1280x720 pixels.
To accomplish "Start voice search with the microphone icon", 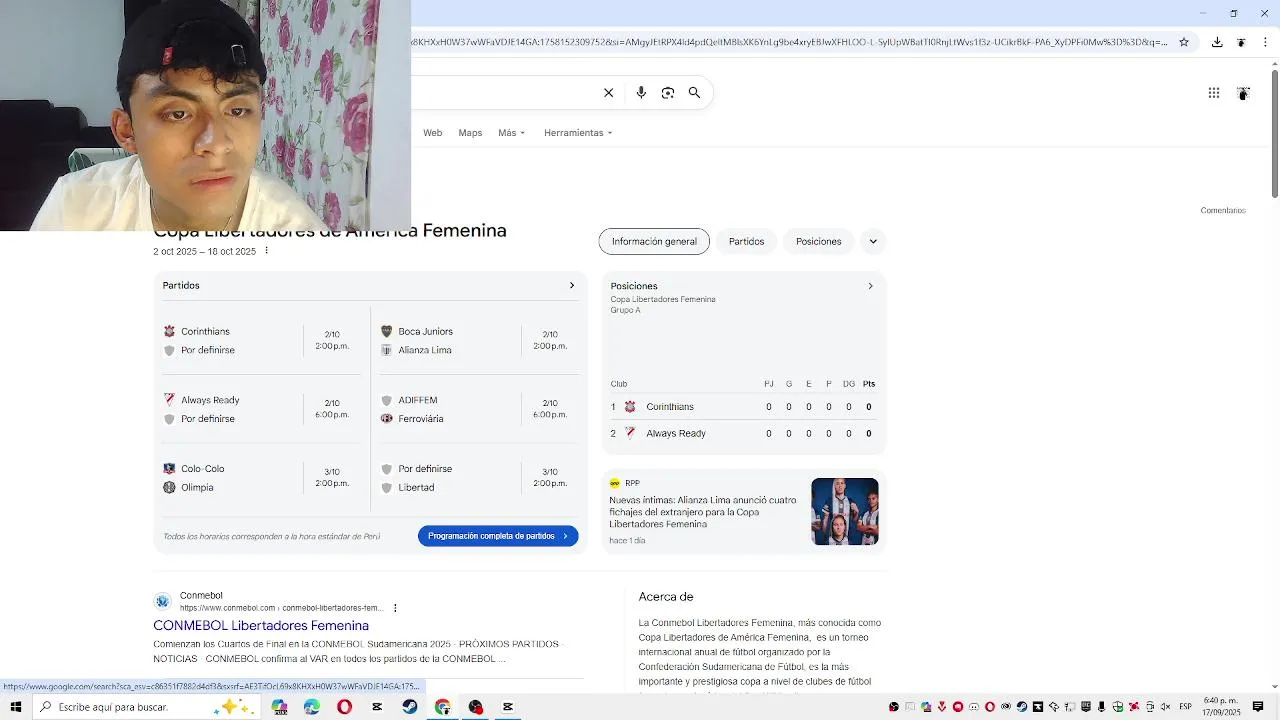I will [641, 93].
